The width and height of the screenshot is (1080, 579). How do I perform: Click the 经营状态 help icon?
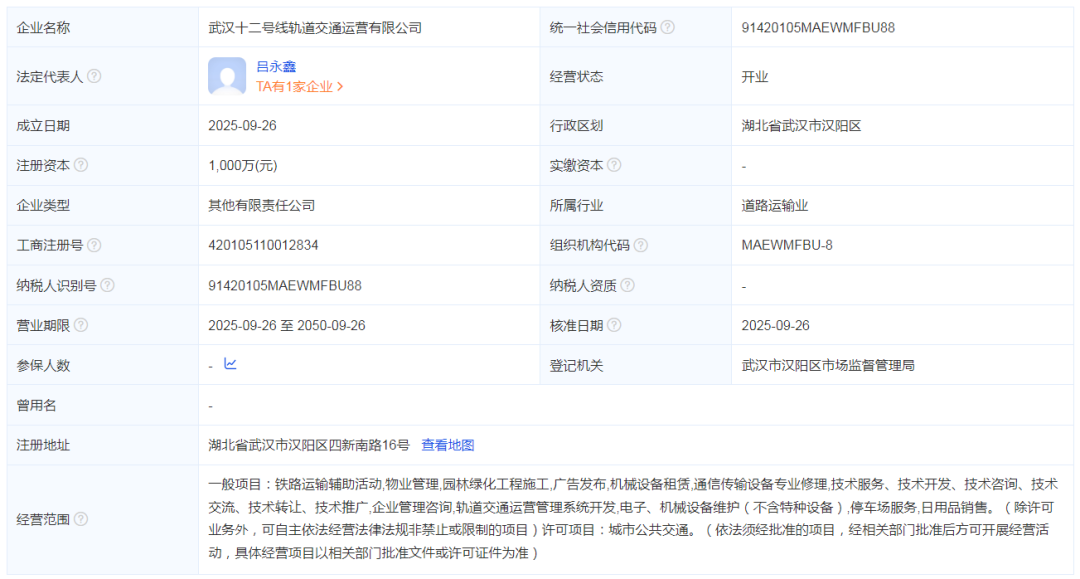tap(614, 76)
